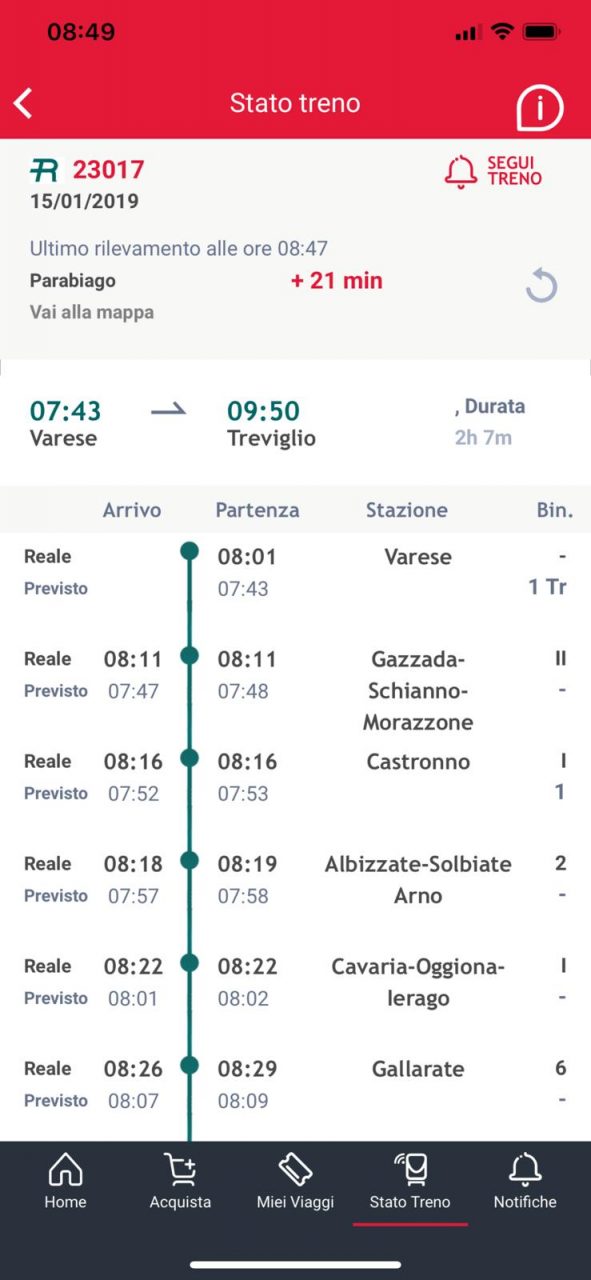Tap the Albizzate-Solbiate Arno station entry

tap(418, 880)
